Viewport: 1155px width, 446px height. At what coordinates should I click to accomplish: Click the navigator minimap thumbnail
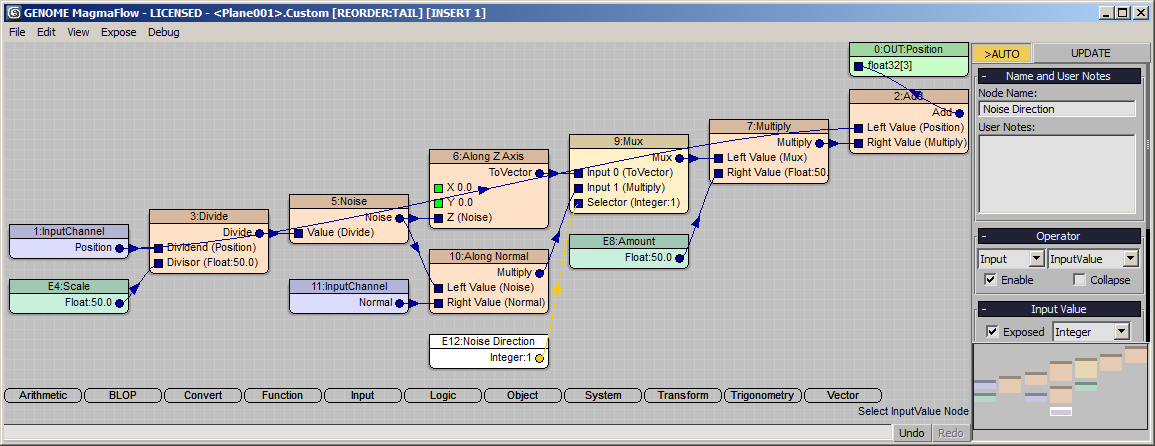(x=1061, y=386)
